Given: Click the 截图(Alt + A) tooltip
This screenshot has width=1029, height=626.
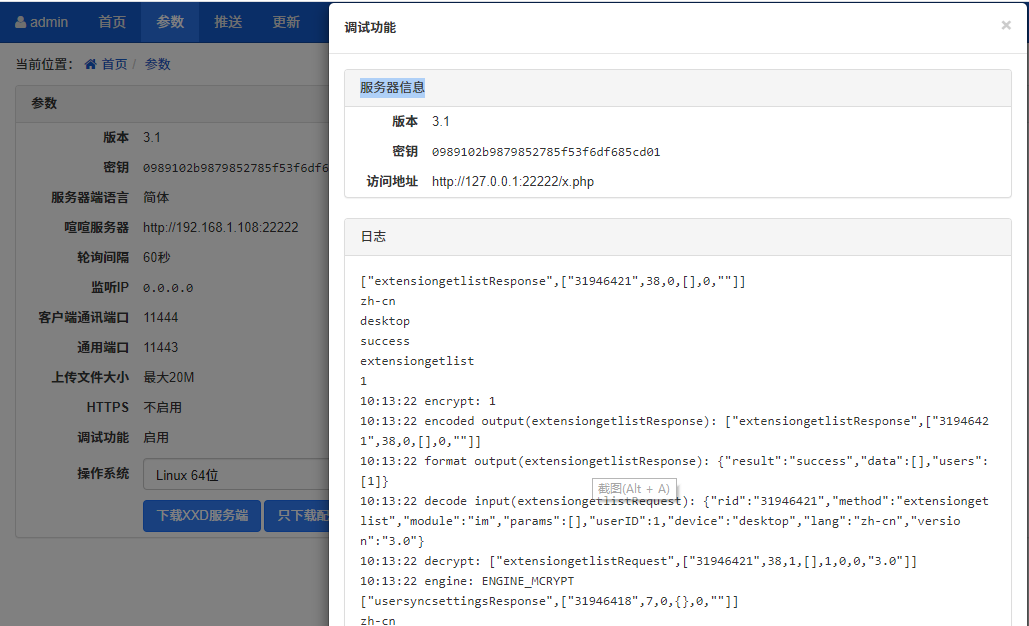Looking at the screenshot, I should 635,489.
